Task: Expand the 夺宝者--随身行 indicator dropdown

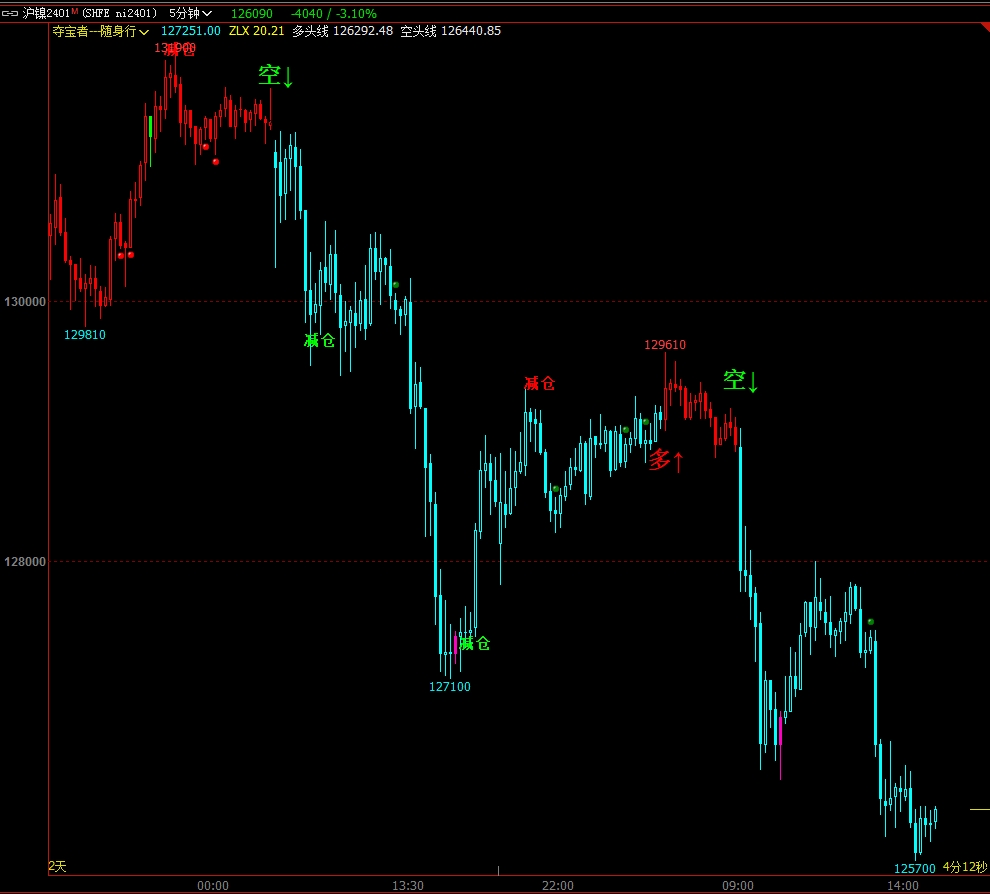Action: point(101,31)
